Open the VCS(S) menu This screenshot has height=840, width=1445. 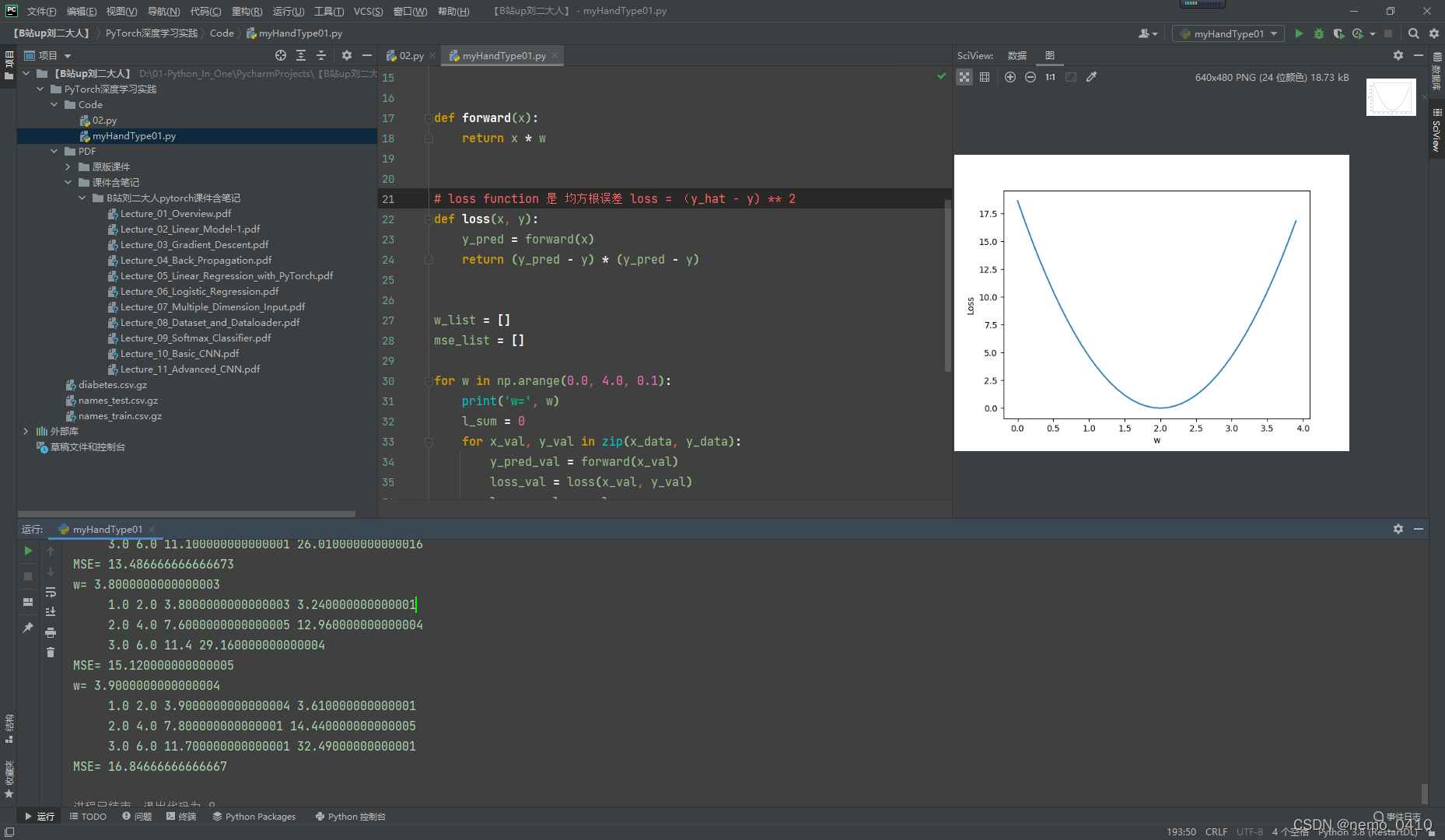[368, 11]
